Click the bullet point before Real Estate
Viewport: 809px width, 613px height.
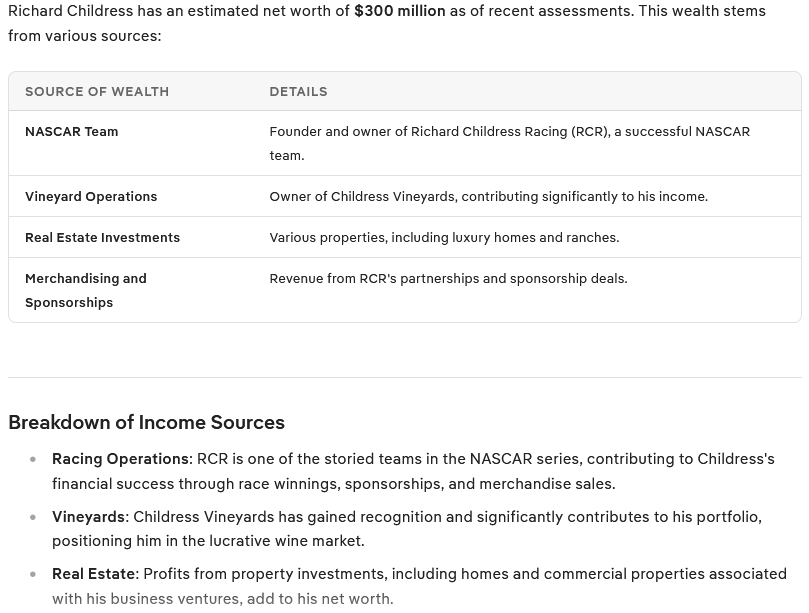tap(33, 574)
